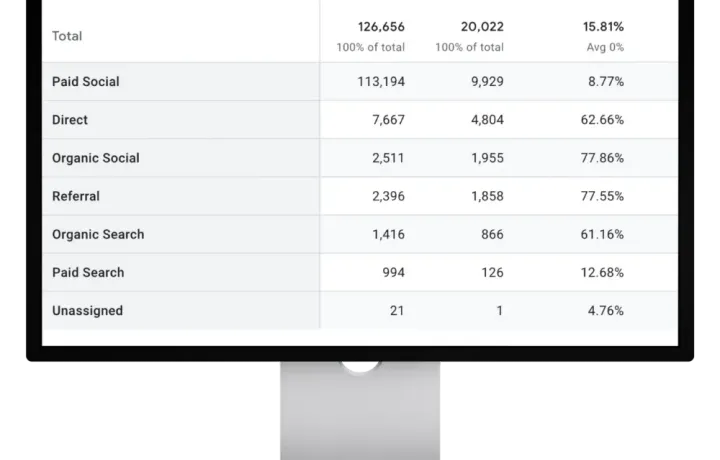Click the 62.66% Direct rate cell
The height and width of the screenshot is (460, 720).
[602, 120]
